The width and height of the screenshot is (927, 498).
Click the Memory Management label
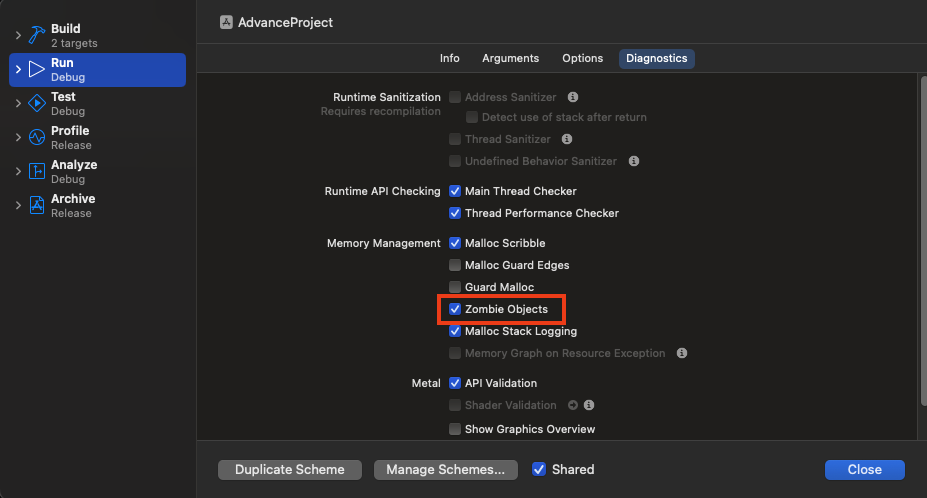(x=384, y=243)
